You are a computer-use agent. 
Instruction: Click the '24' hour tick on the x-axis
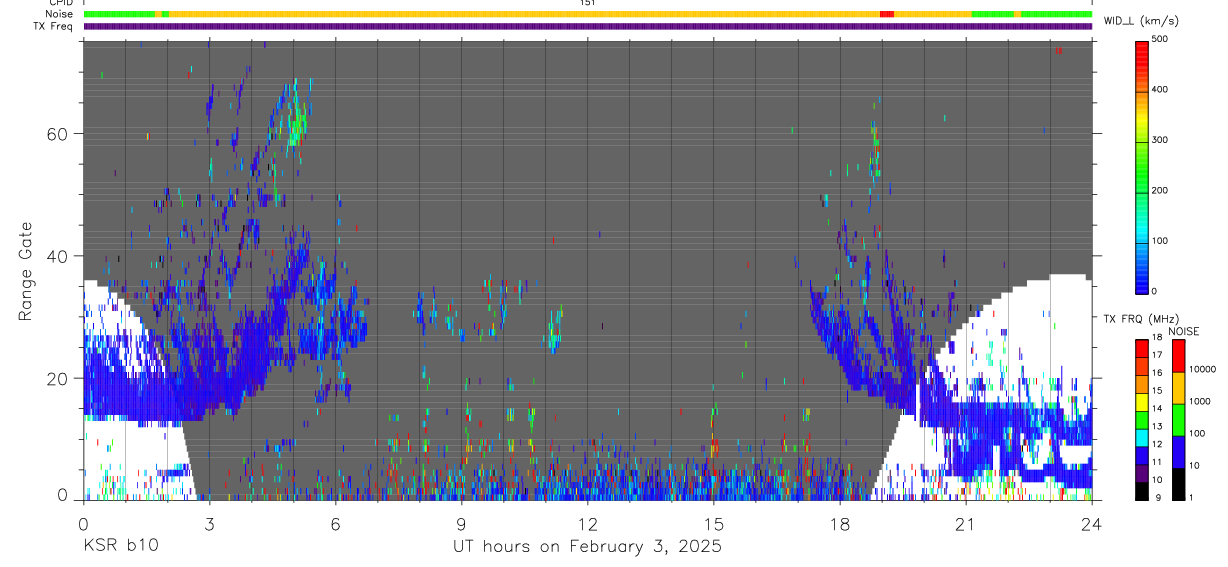click(x=1092, y=523)
